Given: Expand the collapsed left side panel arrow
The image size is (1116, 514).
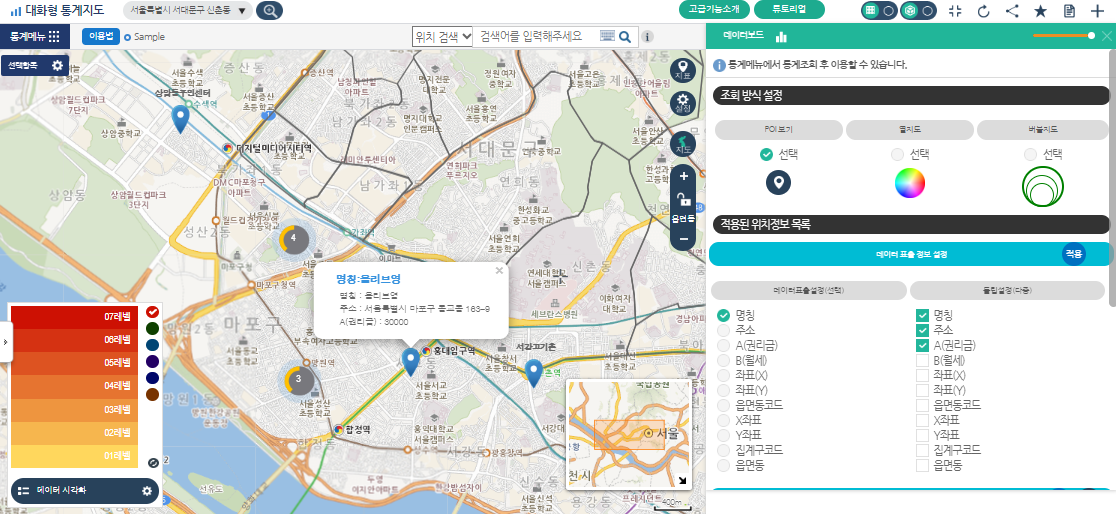Looking at the screenshot, I should 5,342.
